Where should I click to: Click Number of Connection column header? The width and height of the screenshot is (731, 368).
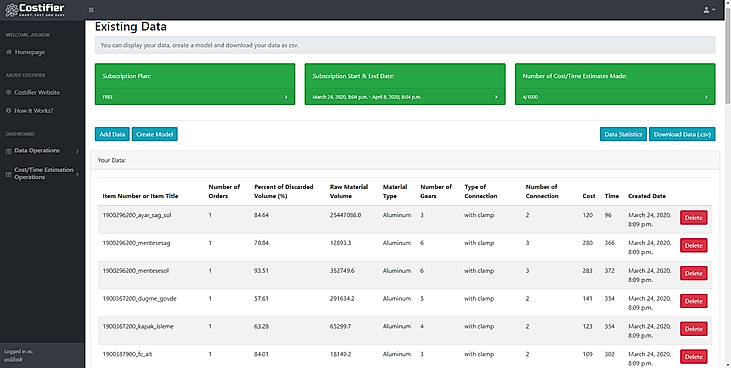[542, 191]
